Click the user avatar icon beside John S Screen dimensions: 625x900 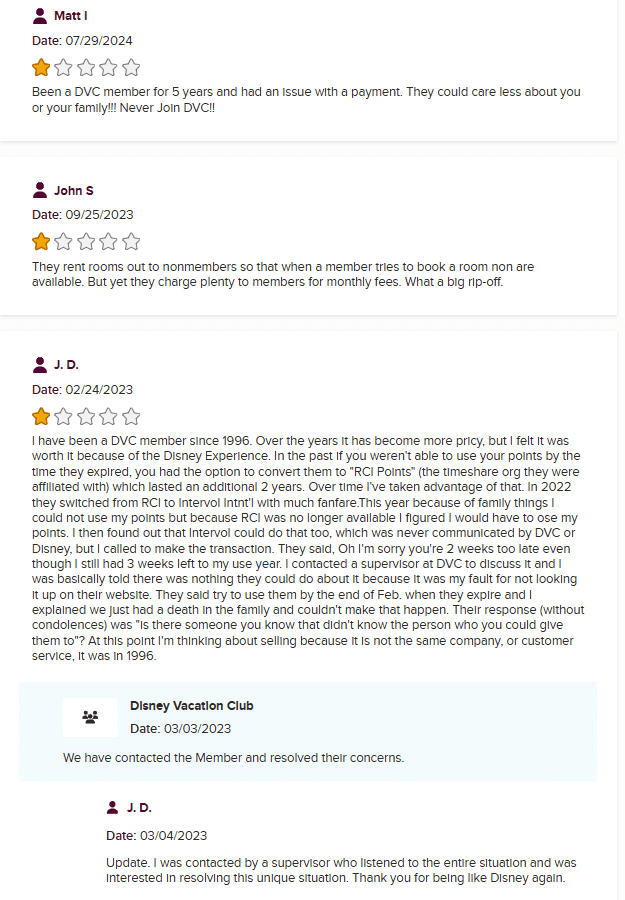[40, 190]
